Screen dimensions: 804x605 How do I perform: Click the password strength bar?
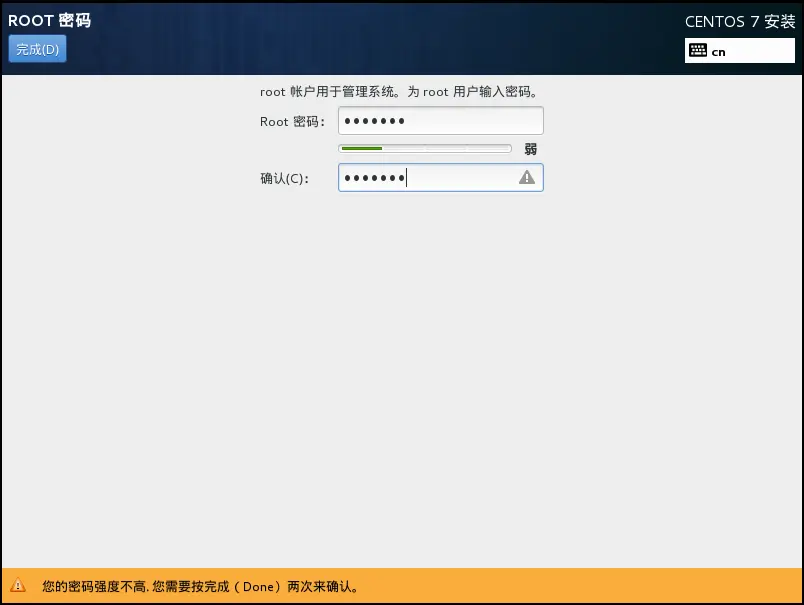coord(425,149)
